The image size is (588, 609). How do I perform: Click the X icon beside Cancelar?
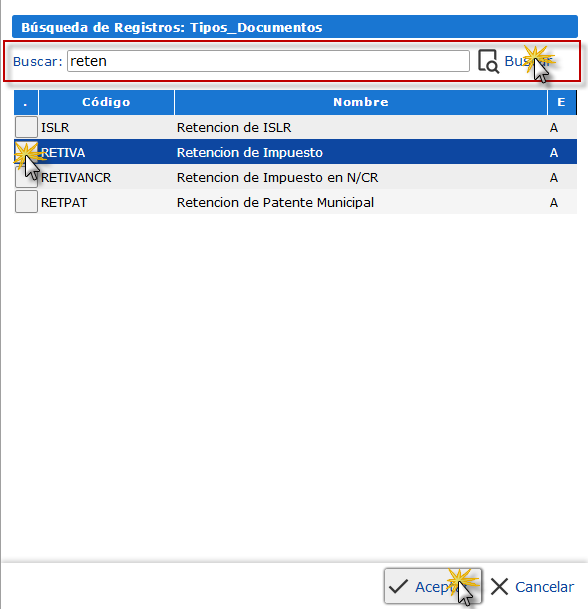click(499, 586)
